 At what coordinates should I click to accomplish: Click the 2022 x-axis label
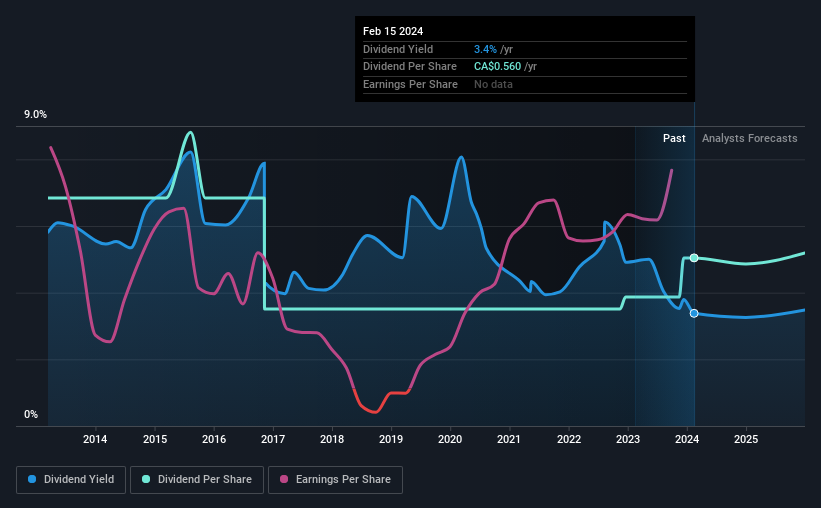click(x=569, y=439)
